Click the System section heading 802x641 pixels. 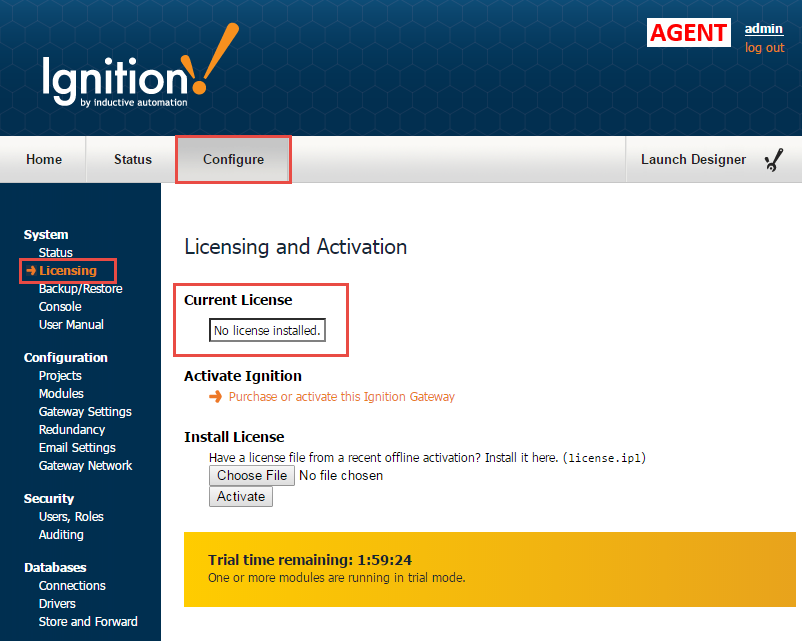[46, 235]
